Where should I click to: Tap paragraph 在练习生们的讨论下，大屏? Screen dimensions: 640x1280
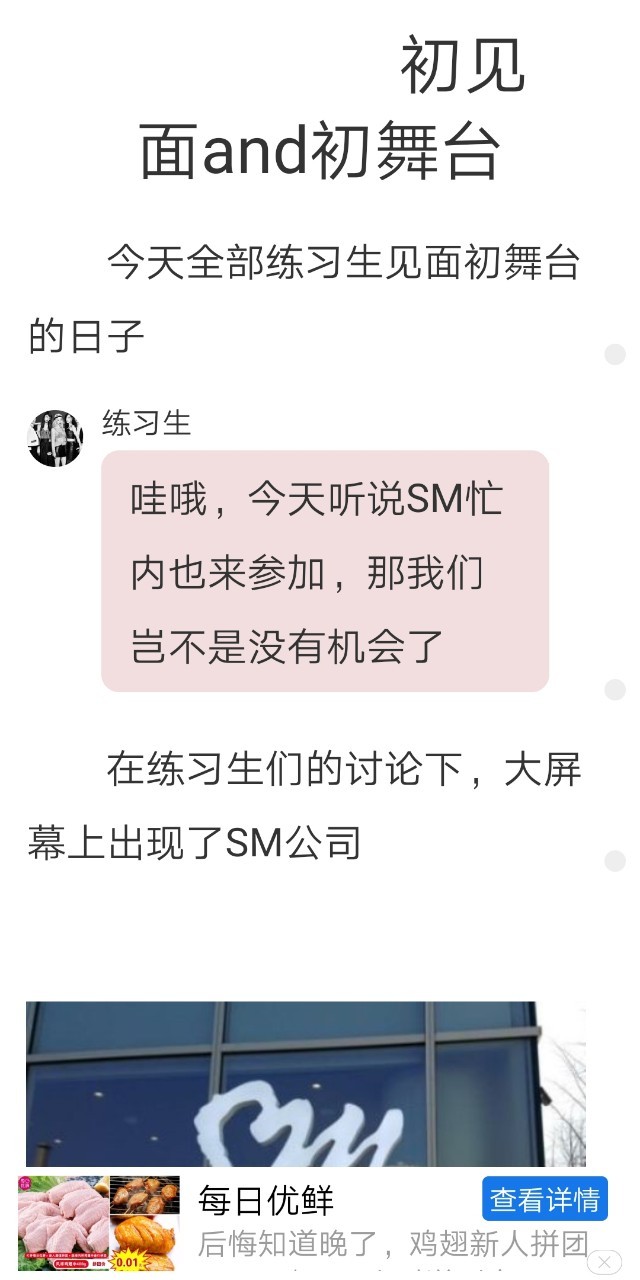click(344, 771)
